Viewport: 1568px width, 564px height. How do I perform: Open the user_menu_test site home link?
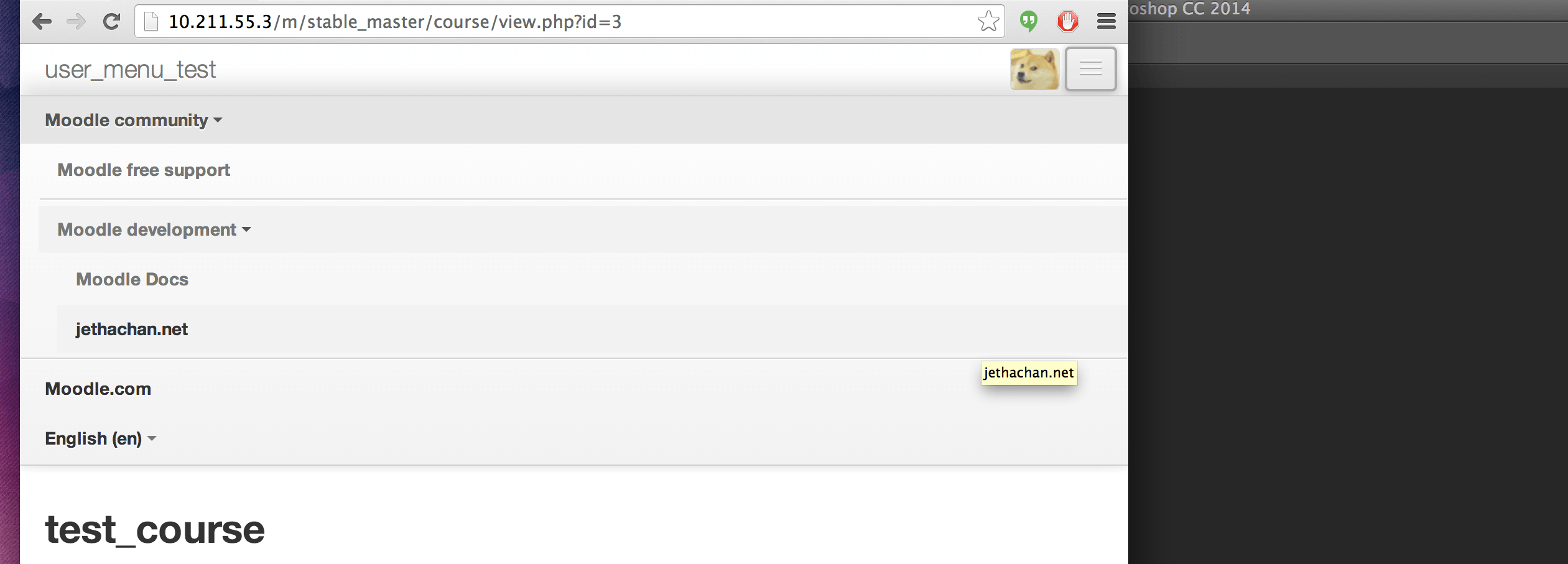point(130,70)
